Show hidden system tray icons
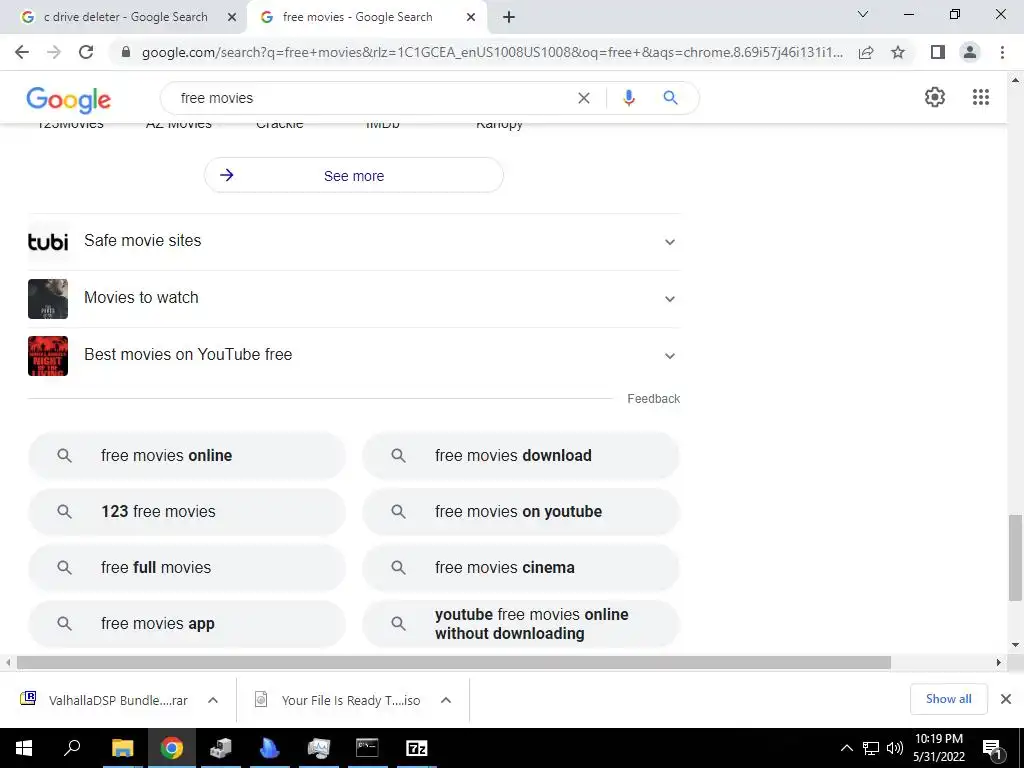Image resolution: width=1024 pixels, height=768 pixels. [846, 748]
